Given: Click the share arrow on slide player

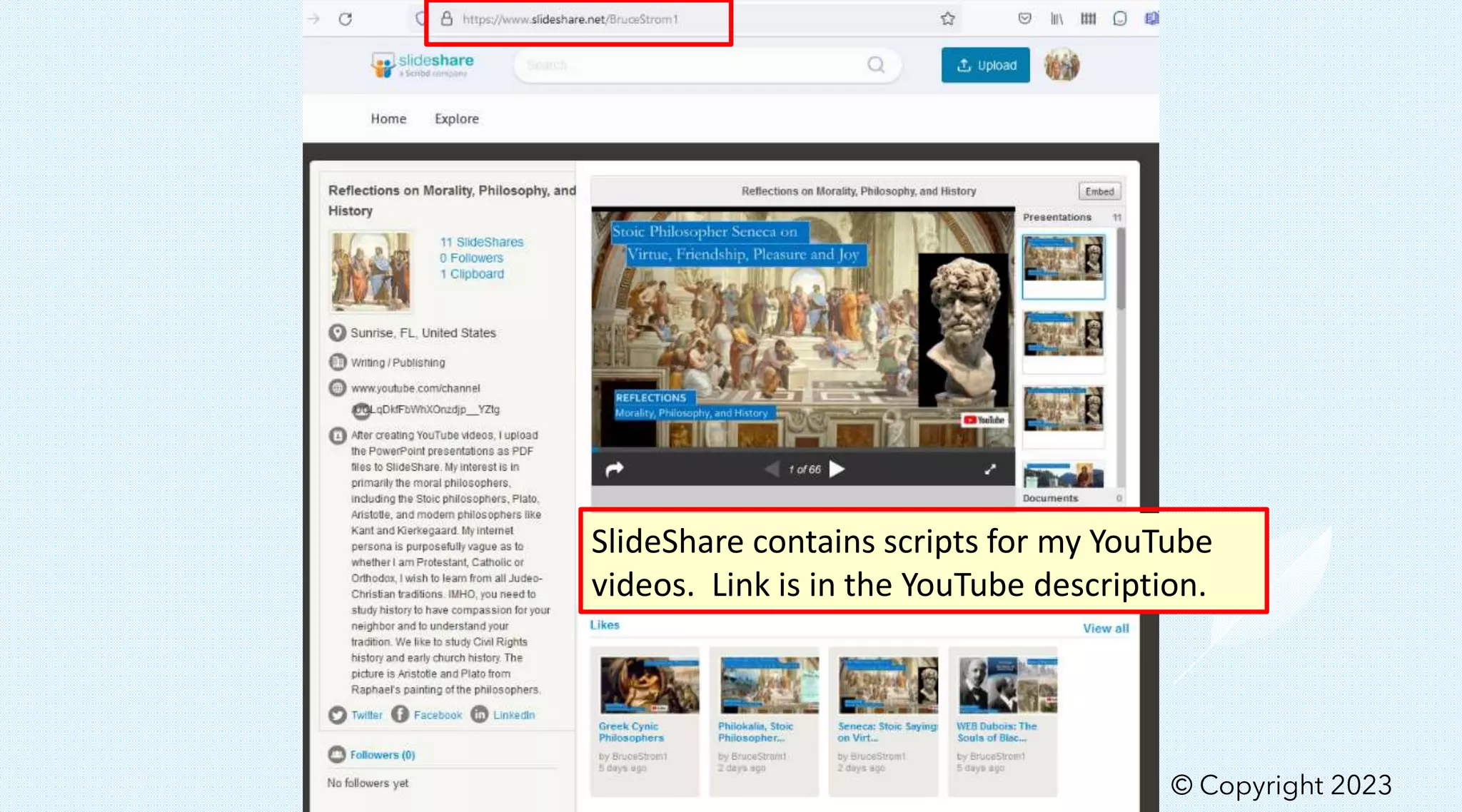Looking at the screenshot, I should pos(614,469).
